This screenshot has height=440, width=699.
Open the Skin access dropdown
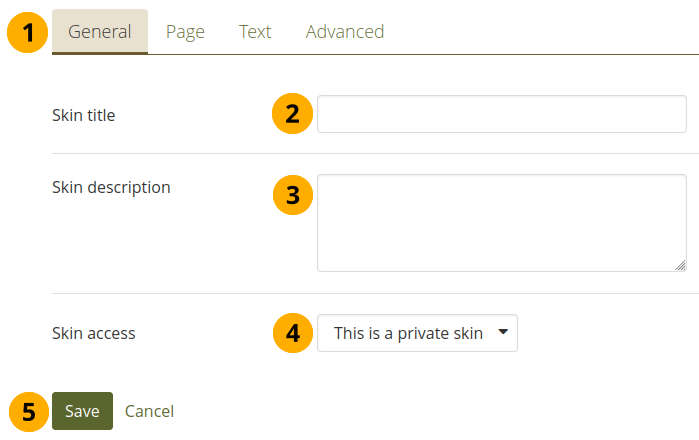point(417,333)
